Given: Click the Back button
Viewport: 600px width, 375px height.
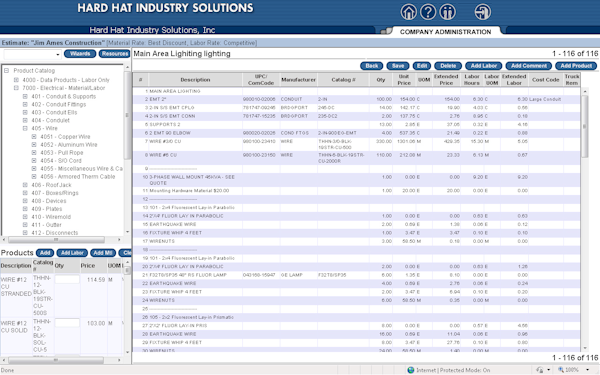Looking at the screenshot, I should [x=372, y=66].
